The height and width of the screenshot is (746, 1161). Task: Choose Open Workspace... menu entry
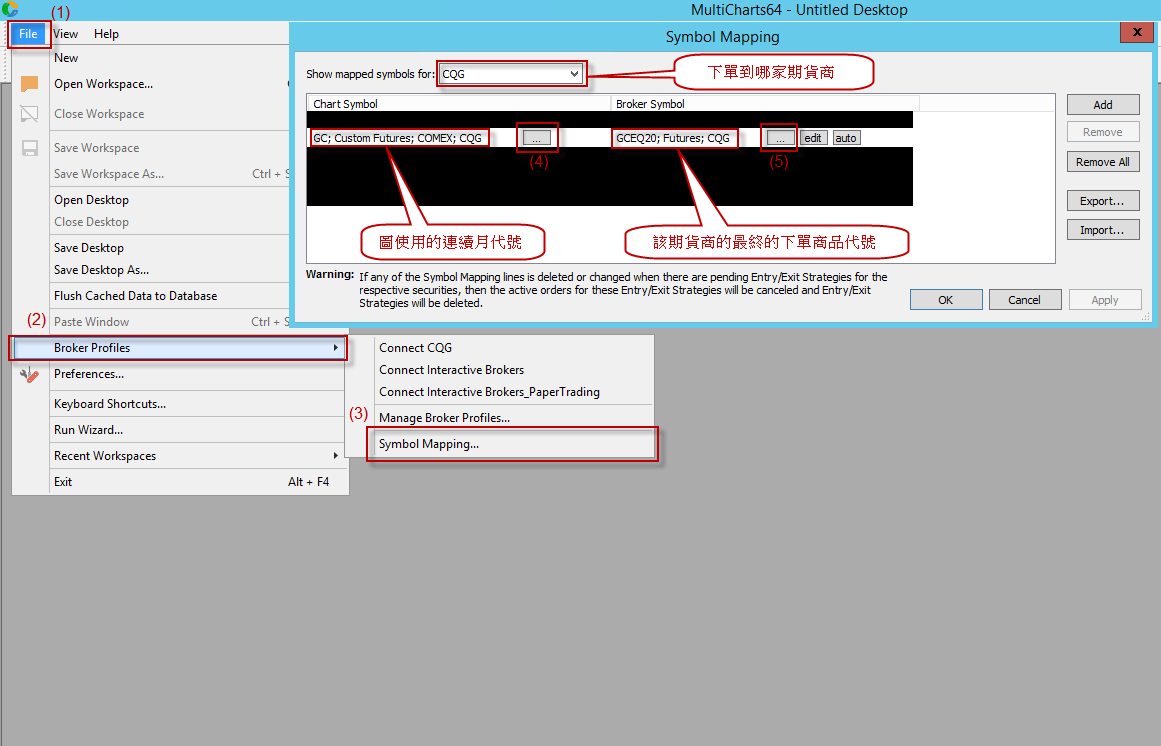[104, 84]
